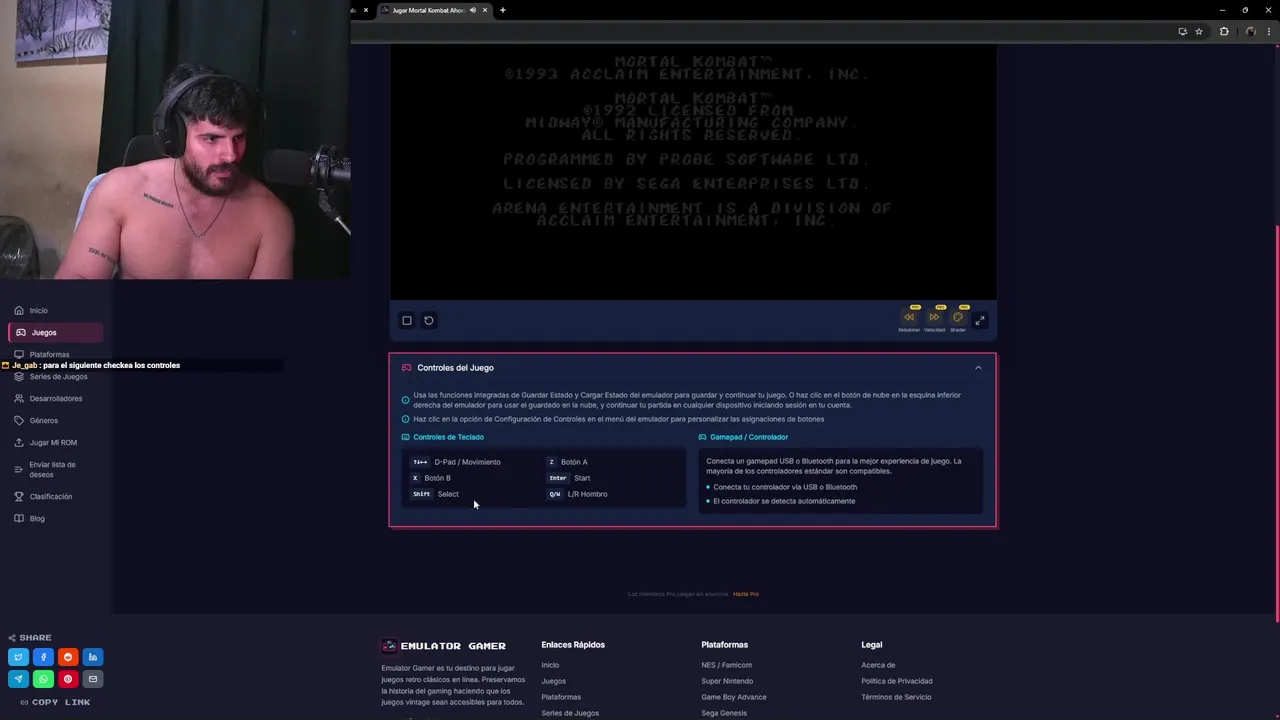Mute the Mortal Kombat tab audio
Image resolution: width=1280 pixels, height=720 pixels.
tap(473, 10)
